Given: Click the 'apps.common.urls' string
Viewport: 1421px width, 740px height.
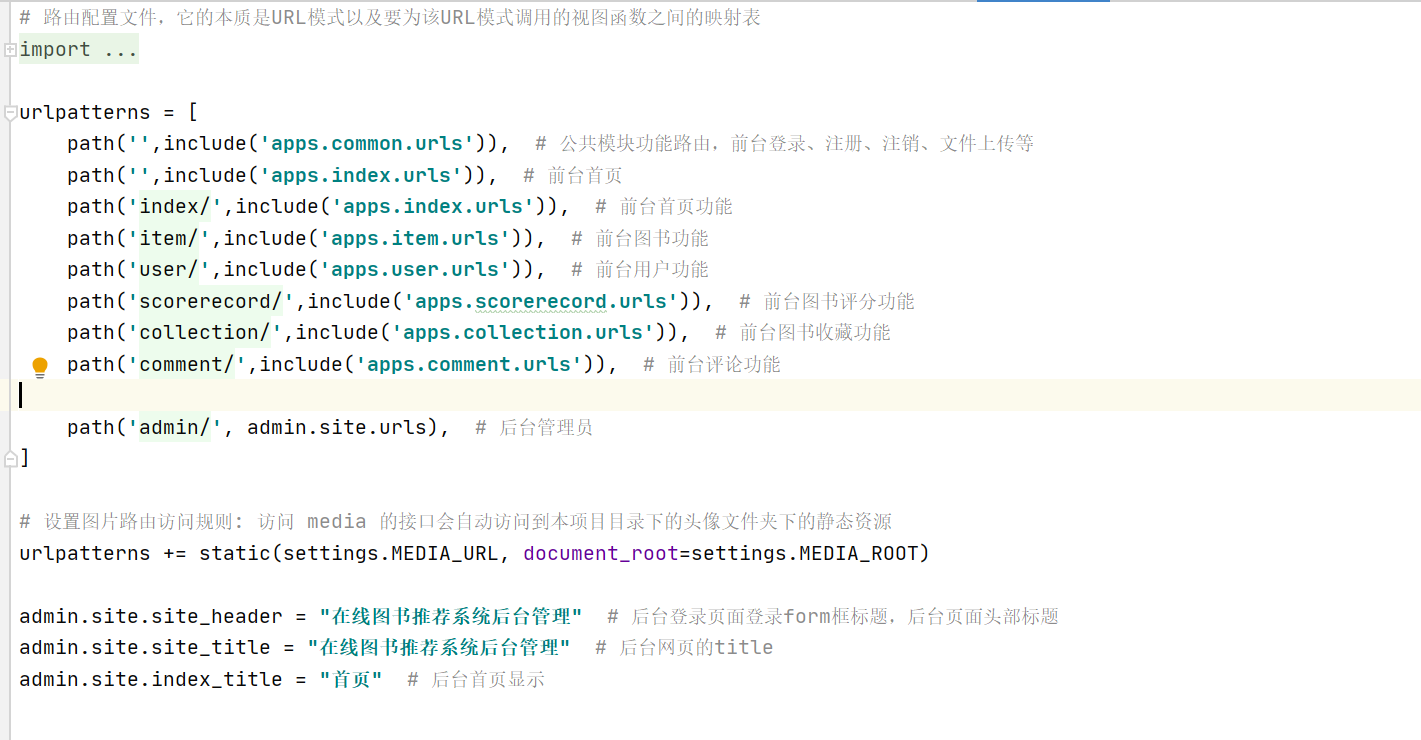Looking at the screenshot, I should [x=367, y=144].
